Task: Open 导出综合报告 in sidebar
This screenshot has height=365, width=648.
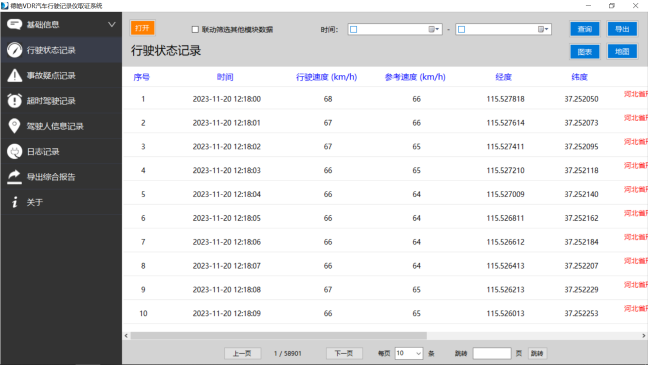Action: 61,177
